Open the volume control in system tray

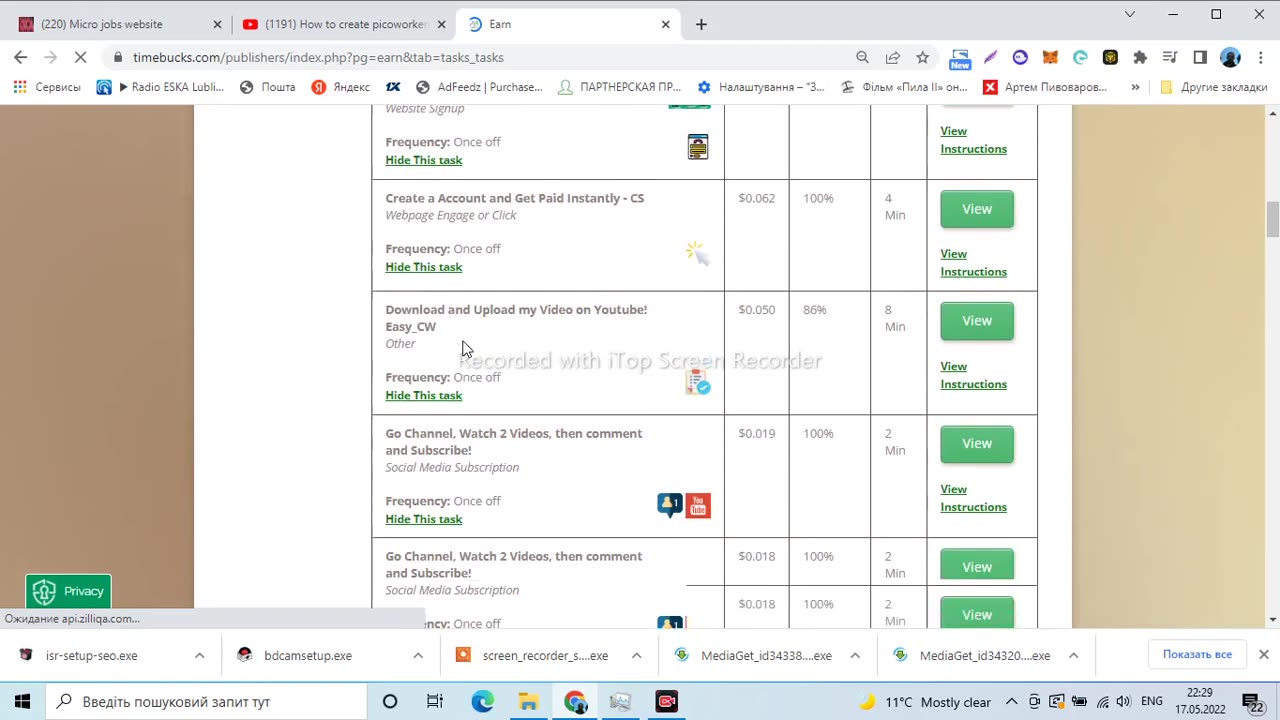(1123, 702)
